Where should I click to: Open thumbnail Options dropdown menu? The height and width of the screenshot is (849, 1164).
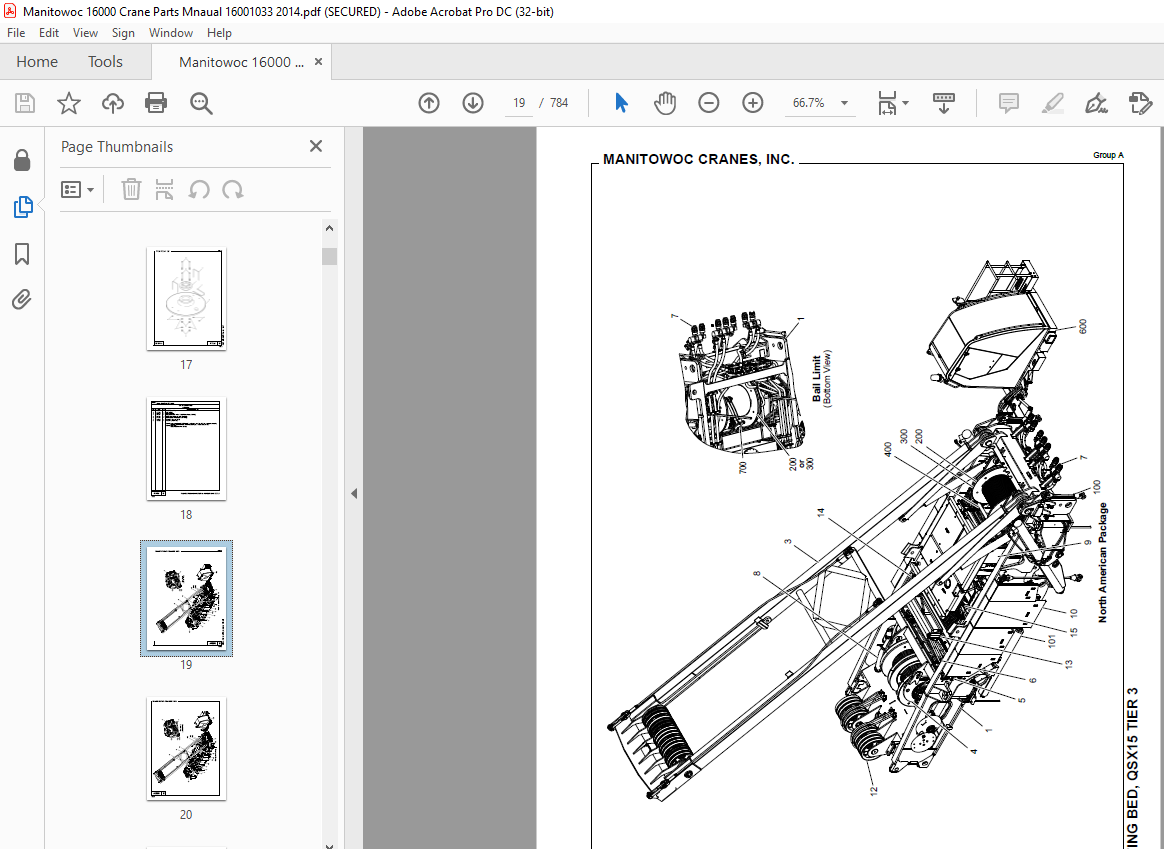[77, 190]
